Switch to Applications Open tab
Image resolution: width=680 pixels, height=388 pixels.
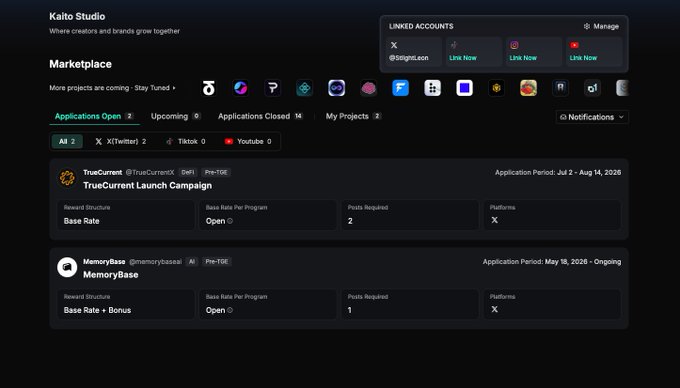pyautogui.click(x=94, y=116)
